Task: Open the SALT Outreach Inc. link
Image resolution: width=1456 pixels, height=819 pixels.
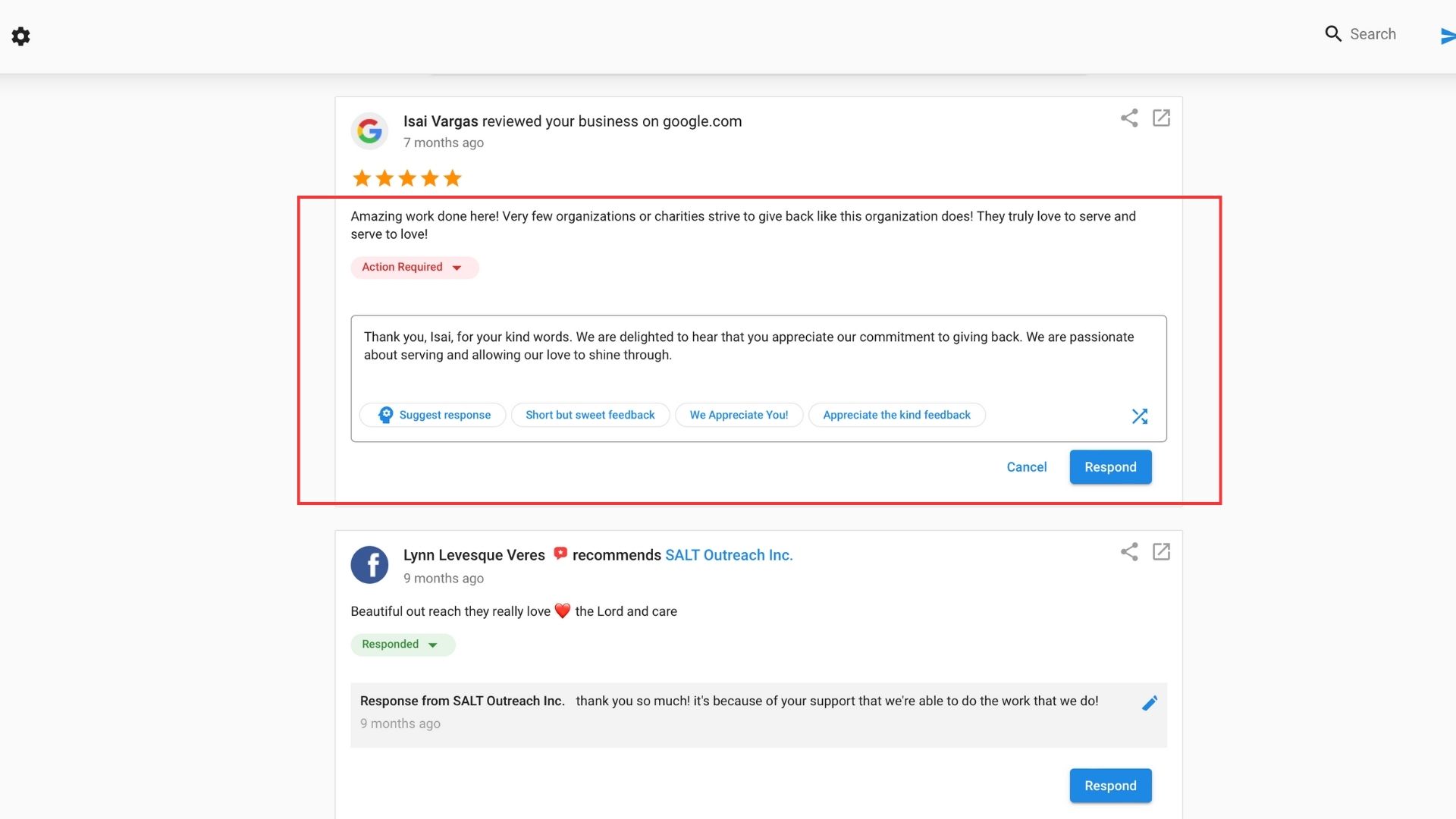Action: point(729,554)
